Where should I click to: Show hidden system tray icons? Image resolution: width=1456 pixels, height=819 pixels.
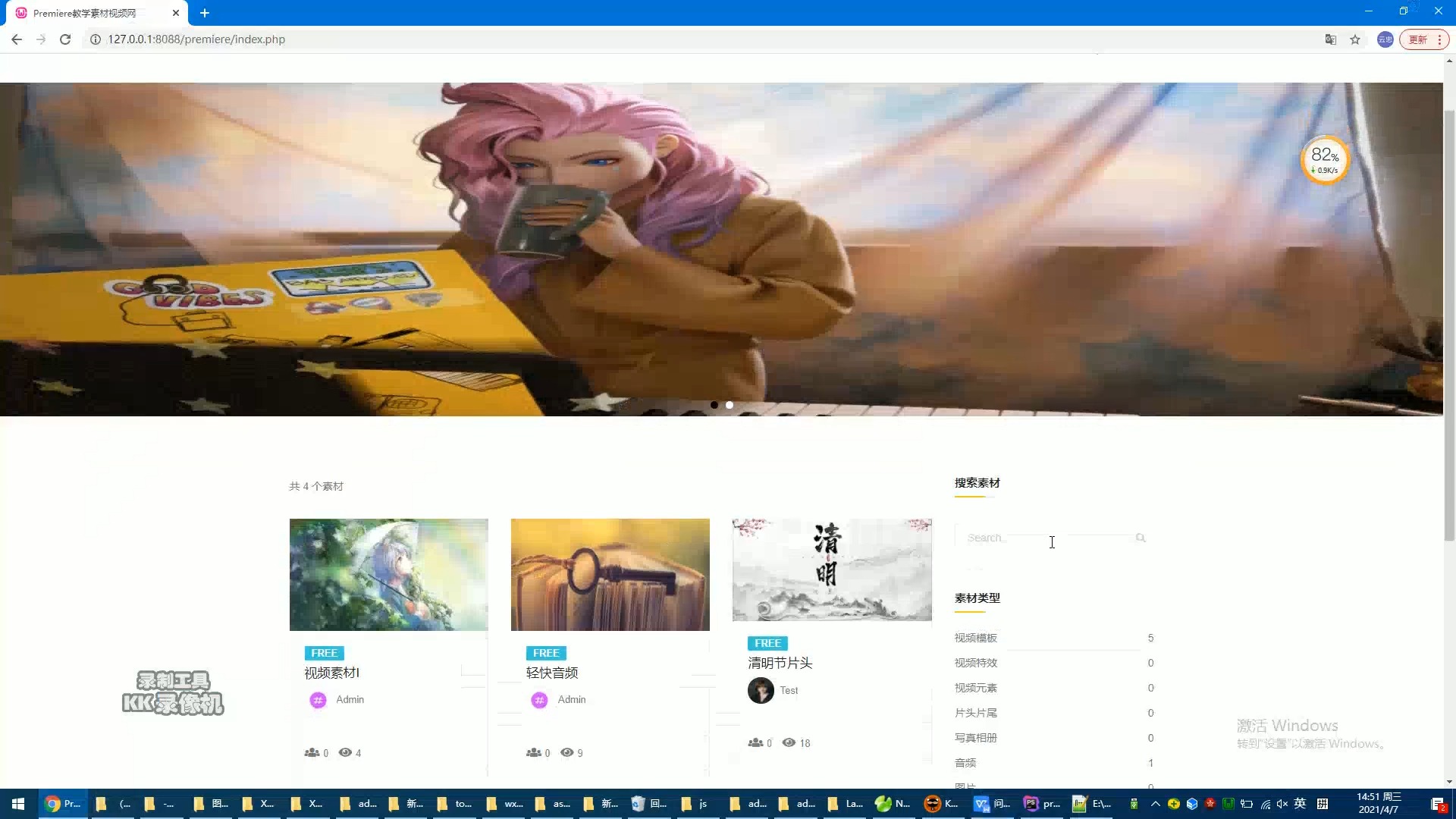coord(1155,804)
